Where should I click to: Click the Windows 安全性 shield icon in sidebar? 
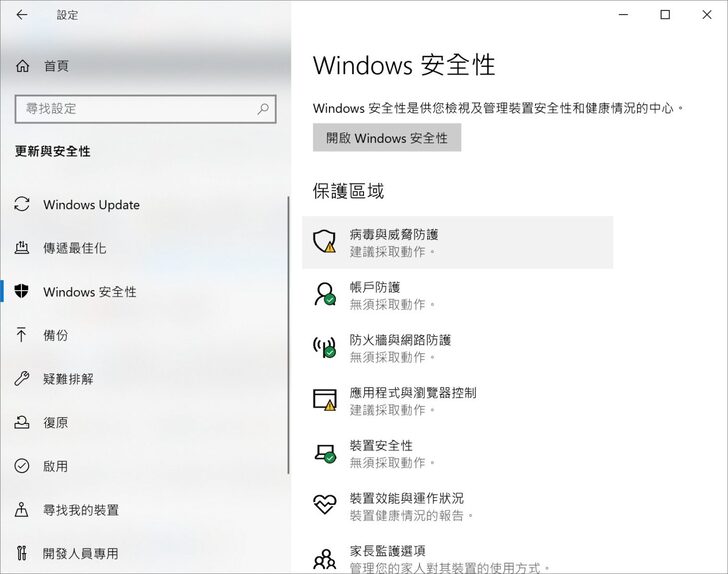coord(22,292)
